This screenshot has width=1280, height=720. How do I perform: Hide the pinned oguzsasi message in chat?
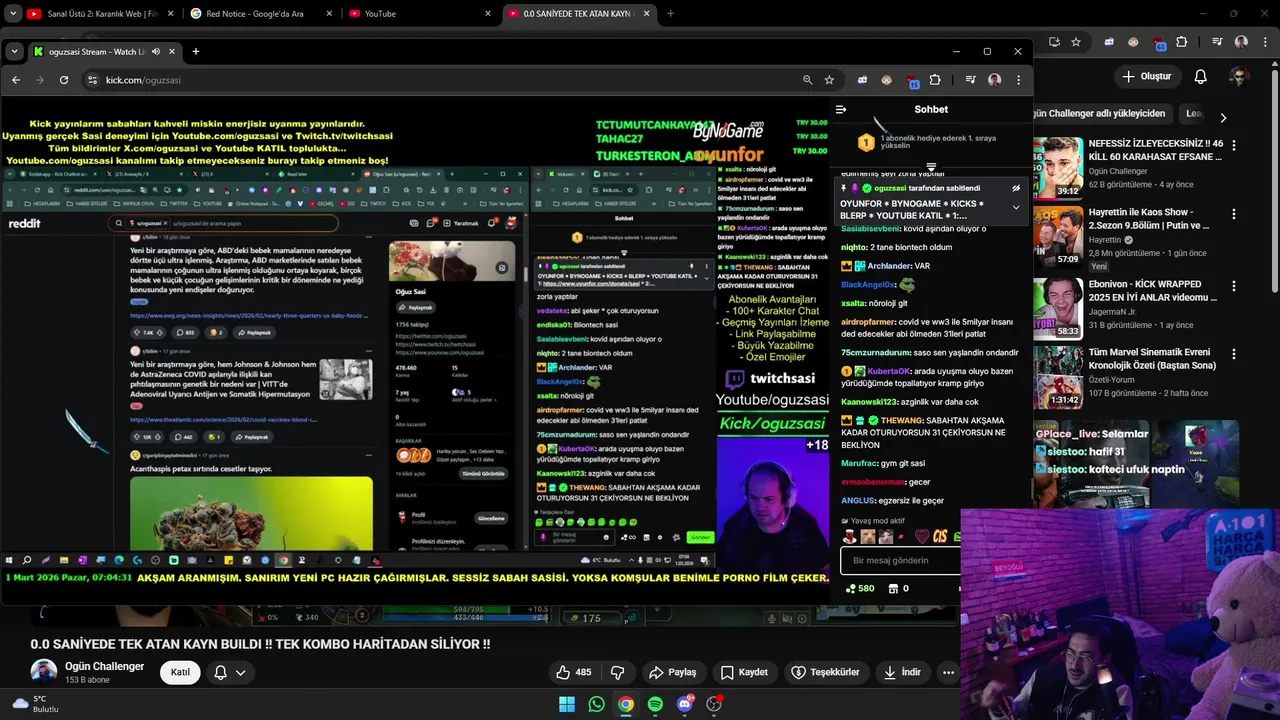click(1016, 188)
